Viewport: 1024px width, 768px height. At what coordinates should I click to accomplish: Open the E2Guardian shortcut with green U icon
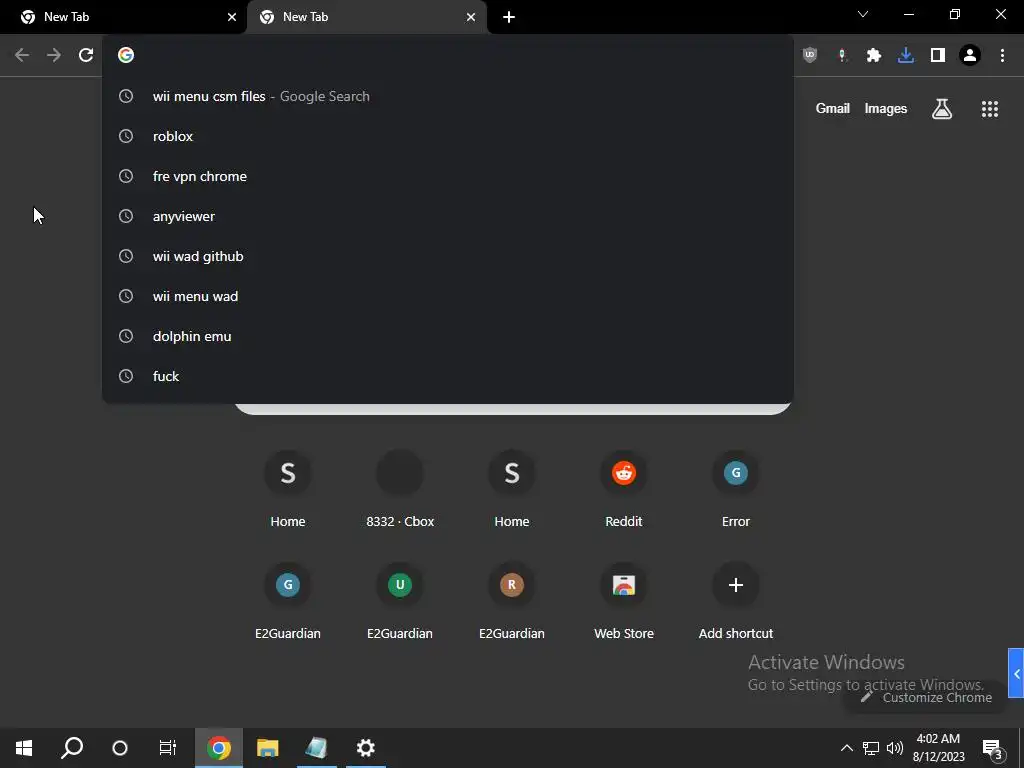point(400,599)
